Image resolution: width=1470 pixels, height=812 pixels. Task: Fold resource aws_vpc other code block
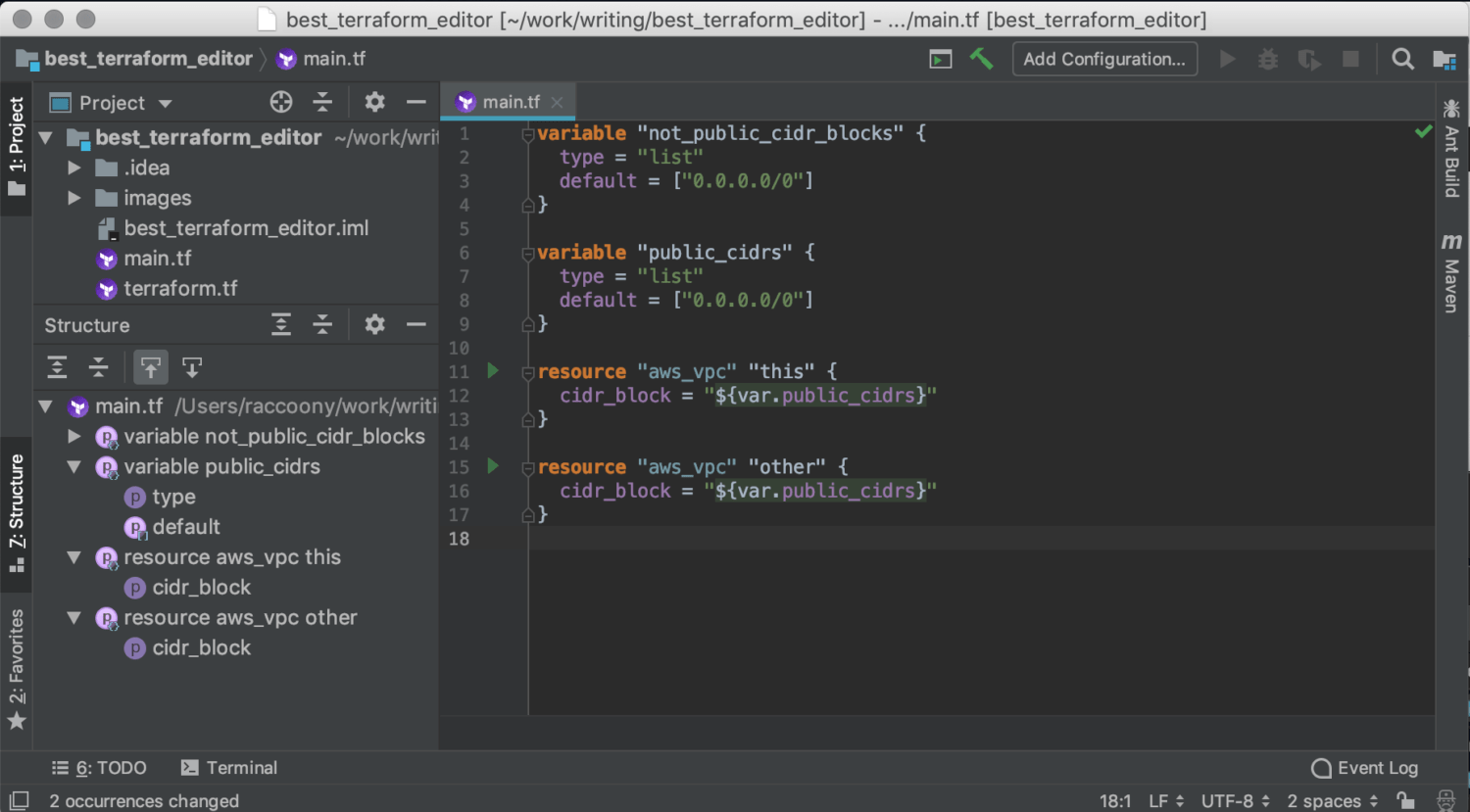(527, 468)
